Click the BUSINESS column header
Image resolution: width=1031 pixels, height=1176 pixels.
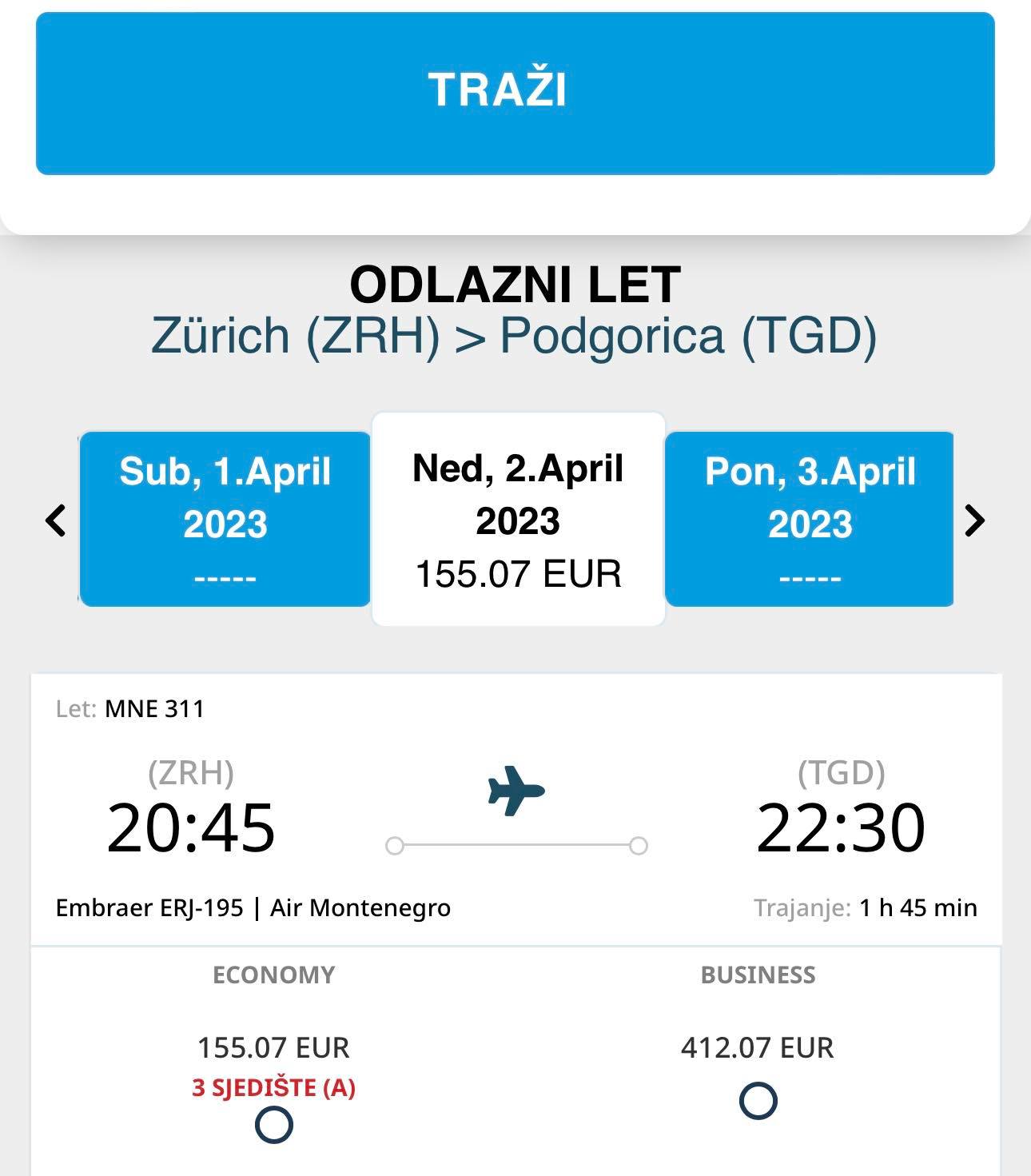click(758, 975)
